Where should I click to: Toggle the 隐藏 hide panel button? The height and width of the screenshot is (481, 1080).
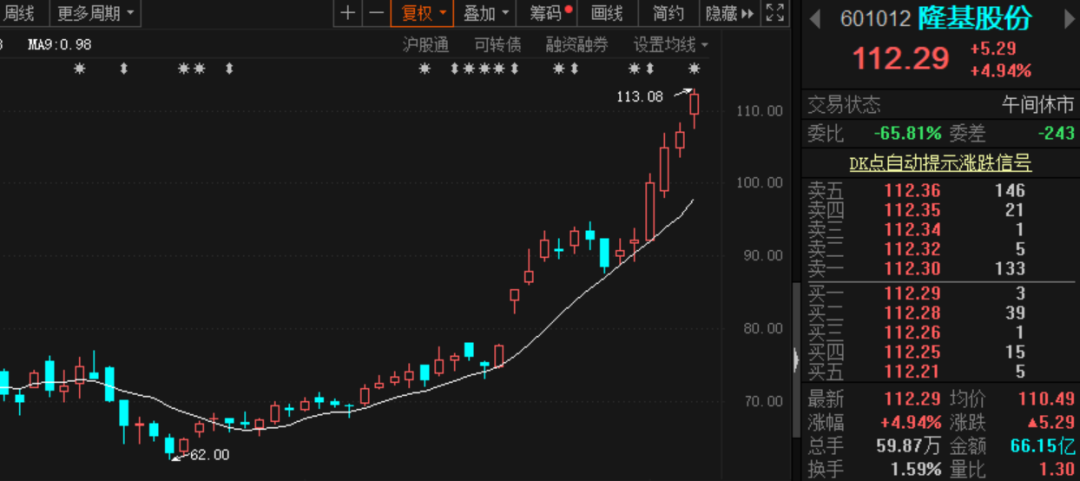click(x=728, y=13)
